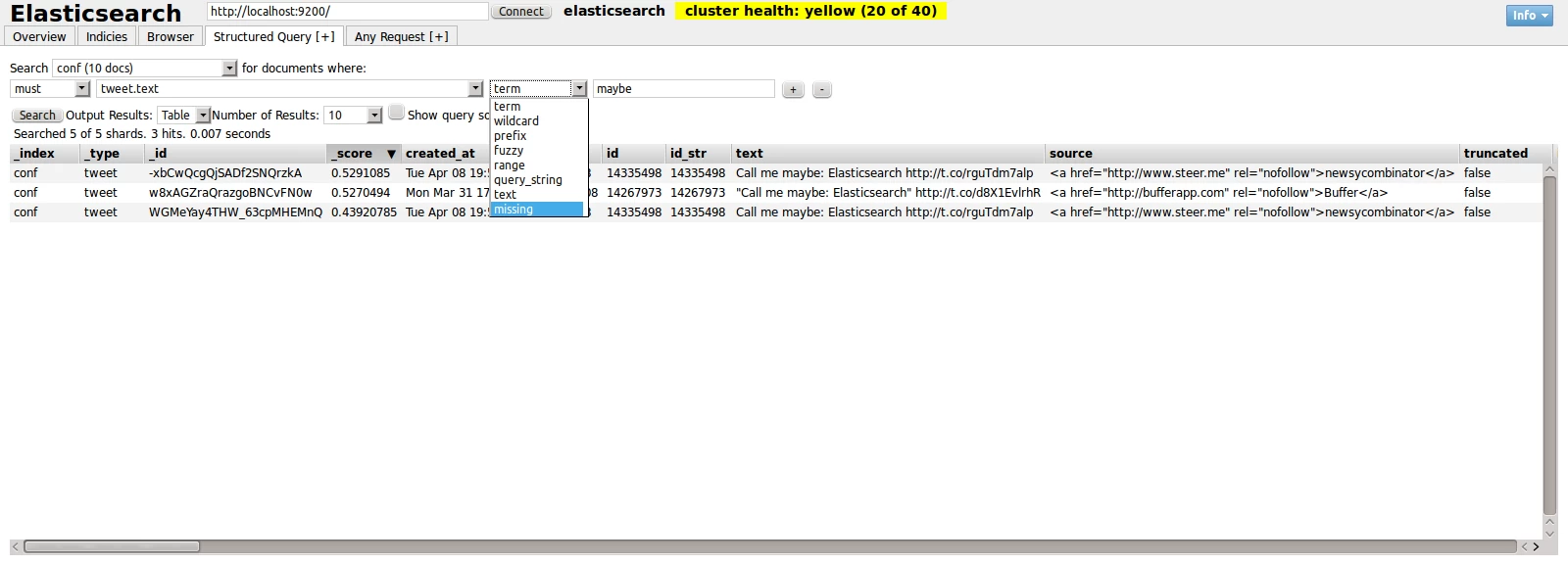
Task: Click the cluster health yellow status
Action: (810, 11)
